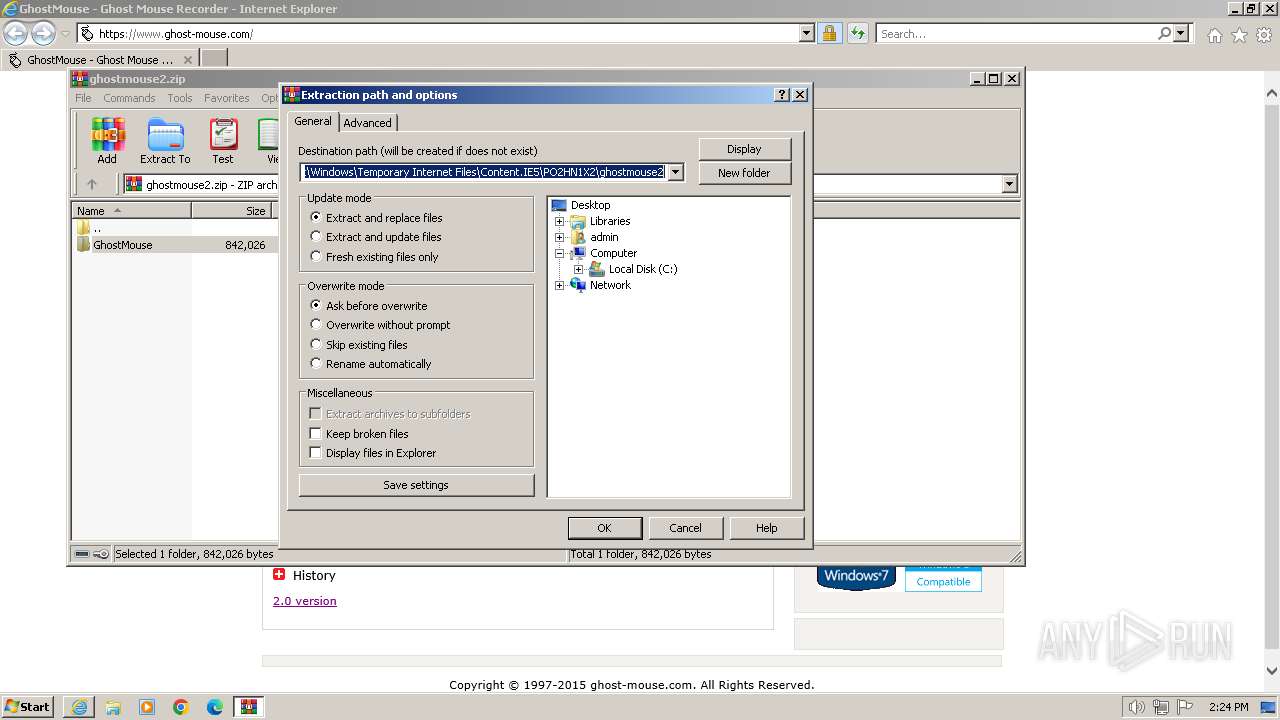Click the red History plus icon on webpage
Image resolution: width=1280 pixels, height=720 pixels.
click(279, 574)
